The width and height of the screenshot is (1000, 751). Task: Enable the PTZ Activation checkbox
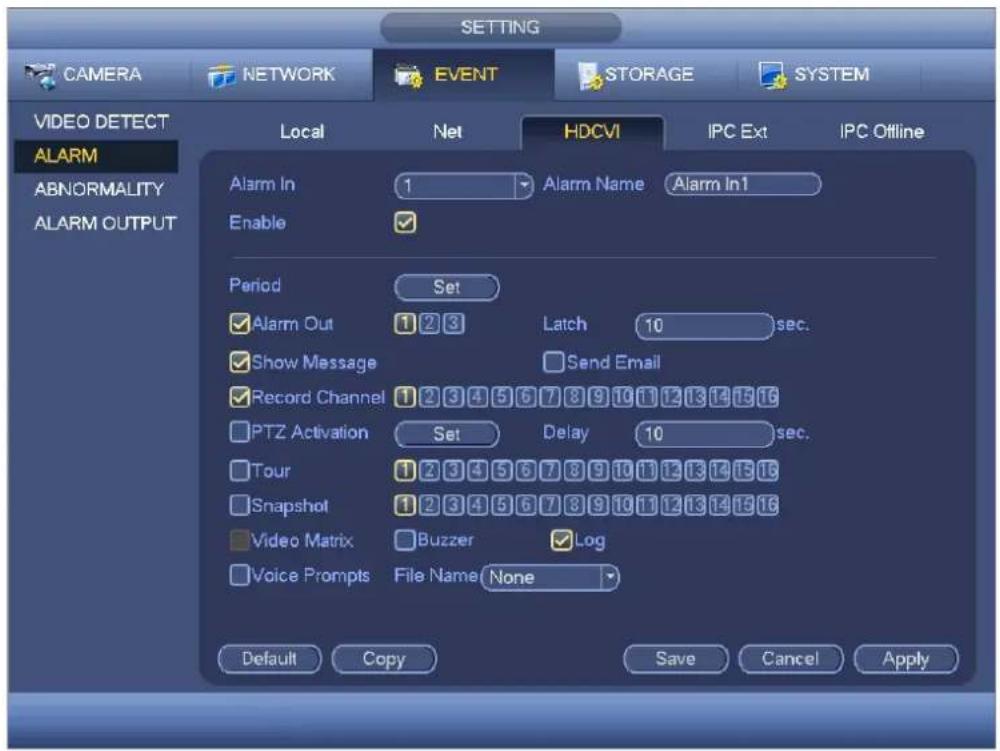click(x=239, y=432)
